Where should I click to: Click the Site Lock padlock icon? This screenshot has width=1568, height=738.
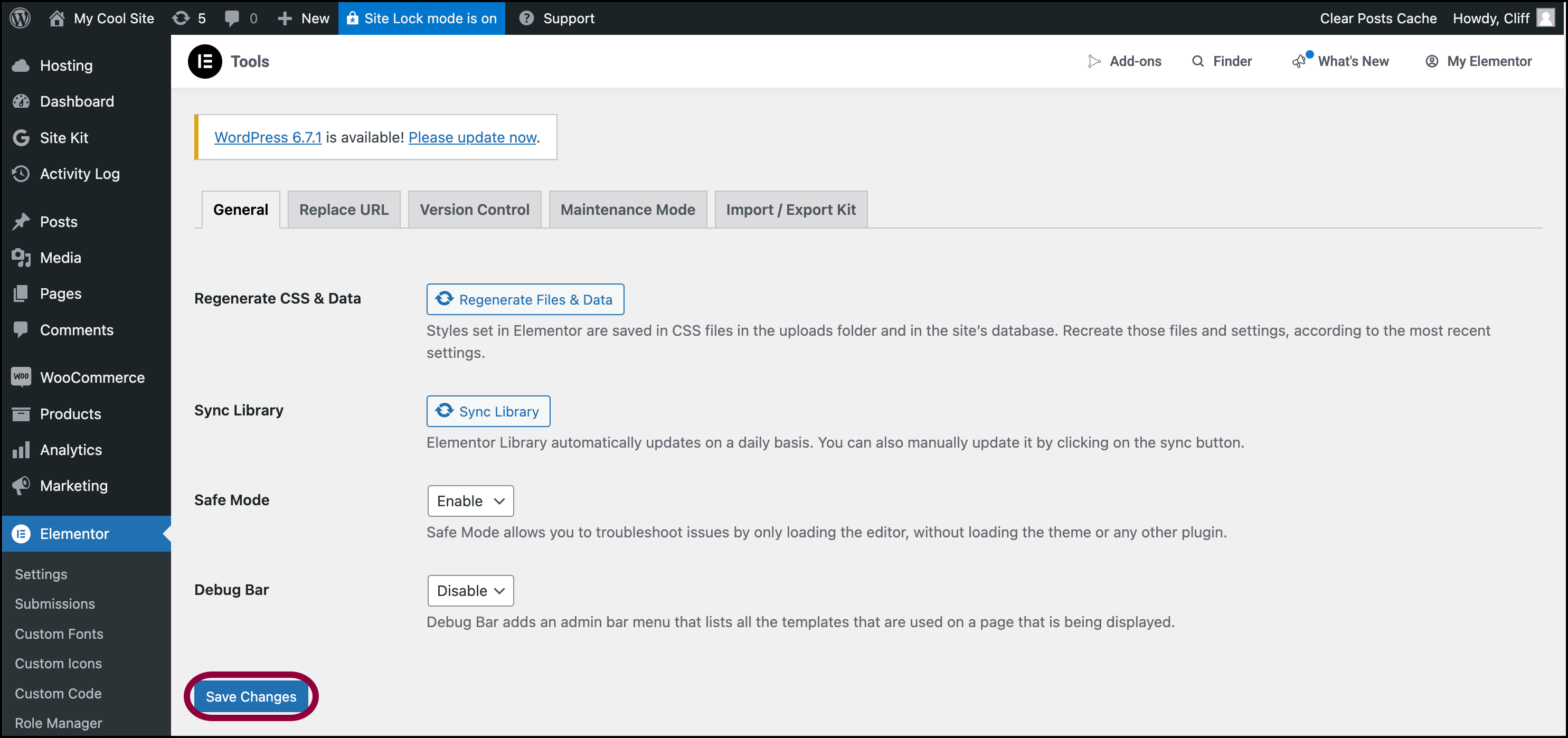pyautogui.click(x=353, y=18)
